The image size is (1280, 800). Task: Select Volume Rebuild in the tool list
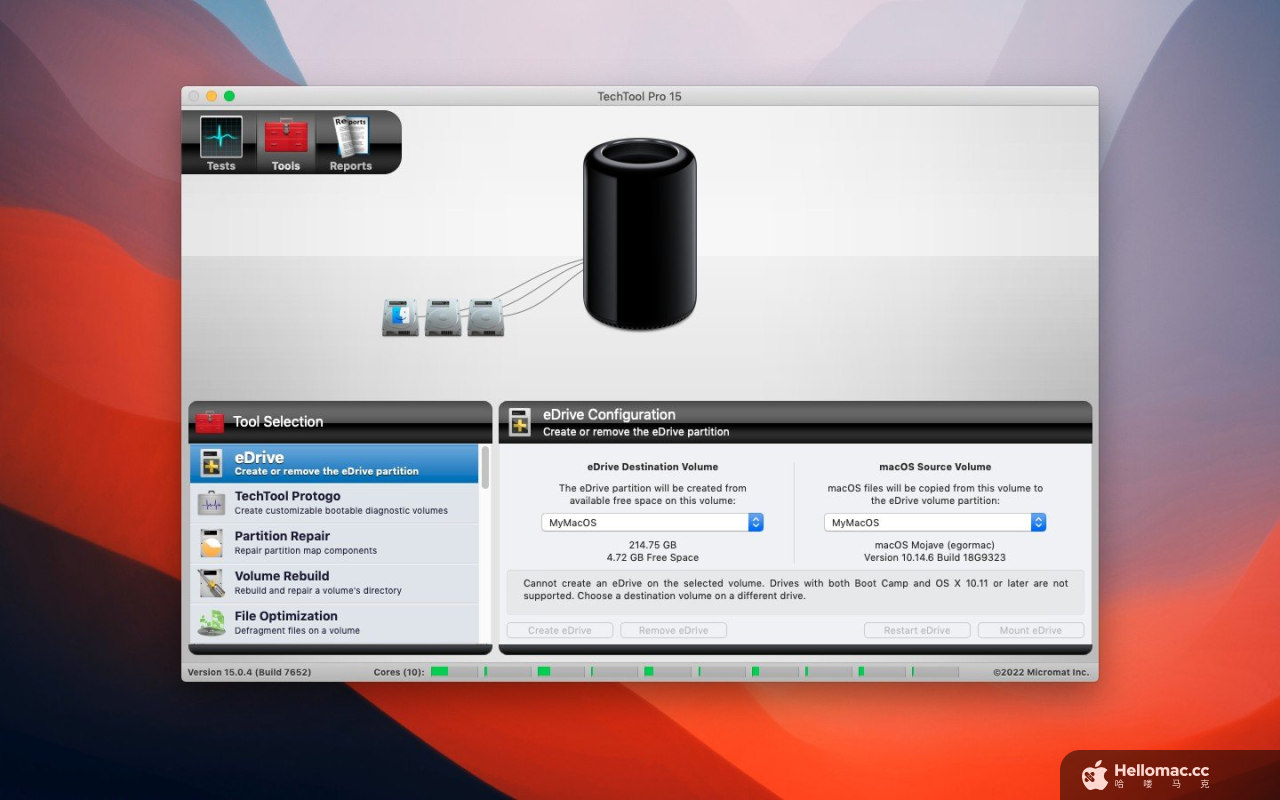(x=334, y=583)
